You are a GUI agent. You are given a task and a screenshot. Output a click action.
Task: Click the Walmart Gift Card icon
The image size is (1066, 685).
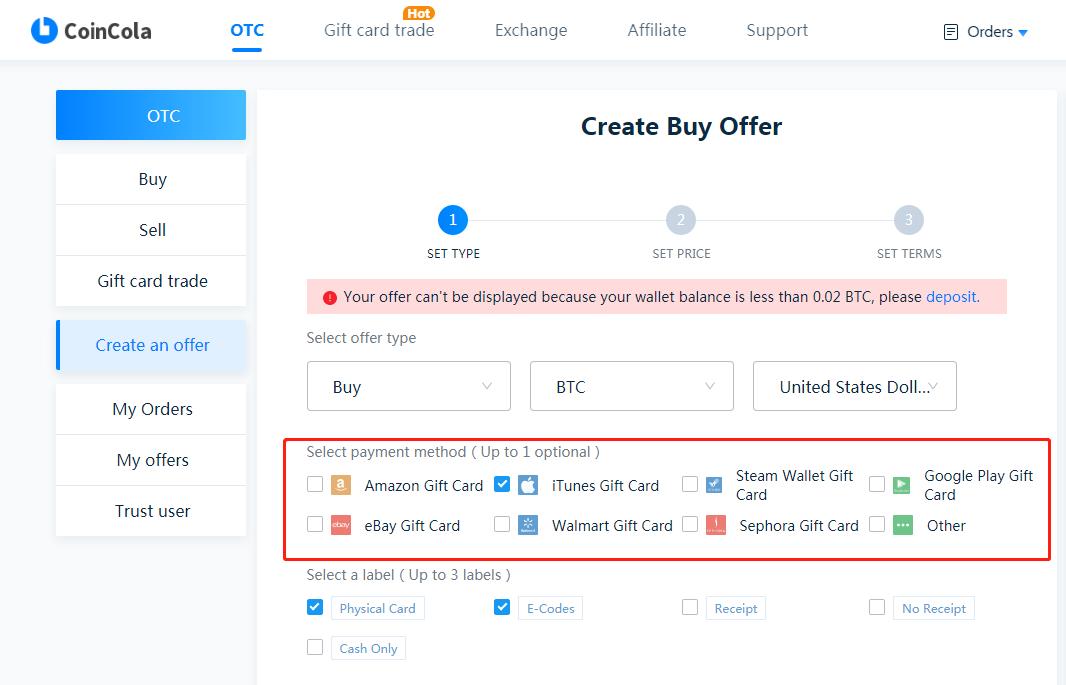528,525
